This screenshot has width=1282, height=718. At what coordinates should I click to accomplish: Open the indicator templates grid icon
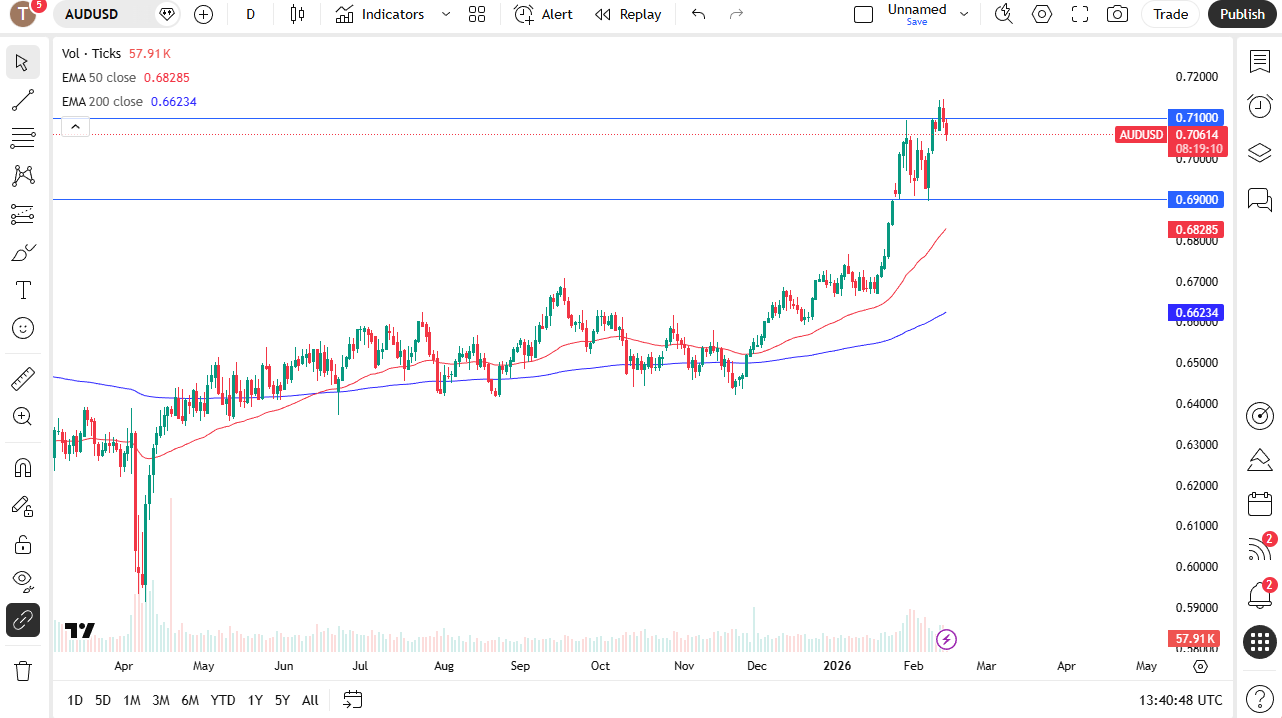477,14
